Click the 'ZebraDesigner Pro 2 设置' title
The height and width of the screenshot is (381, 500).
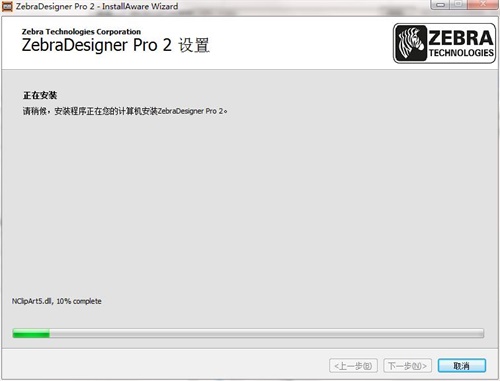116,45
